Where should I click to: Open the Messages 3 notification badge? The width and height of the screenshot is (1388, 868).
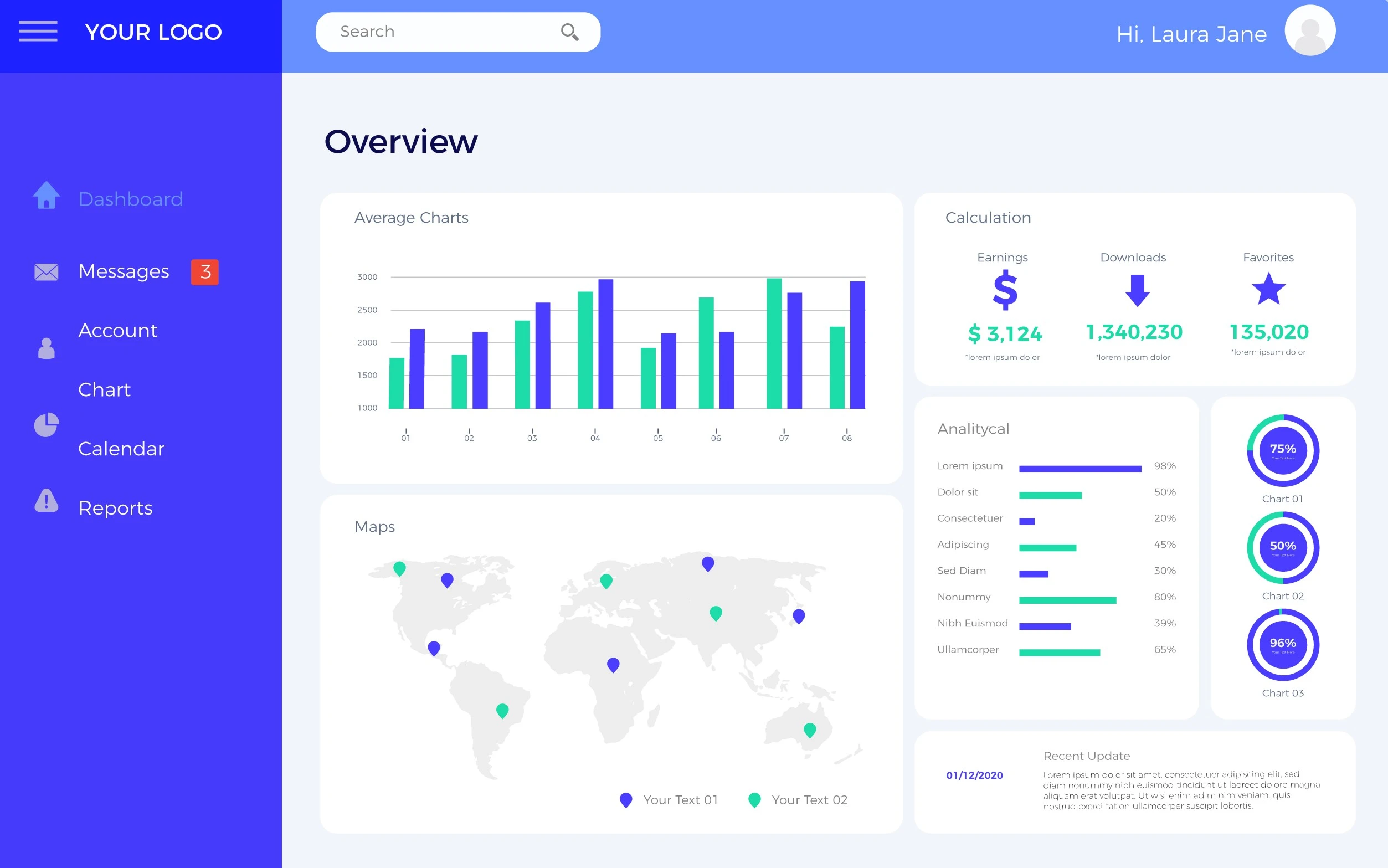pyautogui.click(x=205, y=271)
